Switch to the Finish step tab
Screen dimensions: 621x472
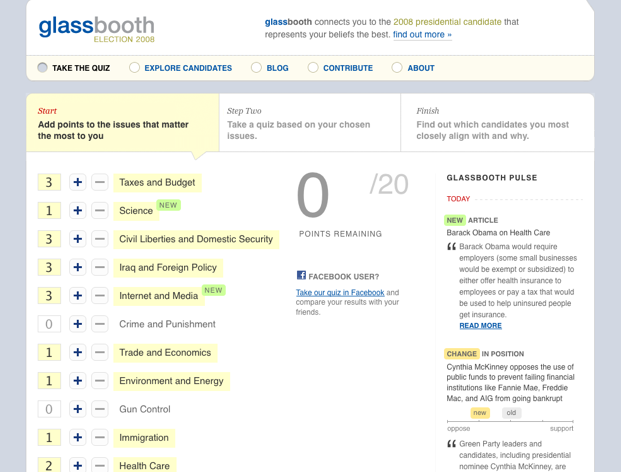[x=497, y=123]
